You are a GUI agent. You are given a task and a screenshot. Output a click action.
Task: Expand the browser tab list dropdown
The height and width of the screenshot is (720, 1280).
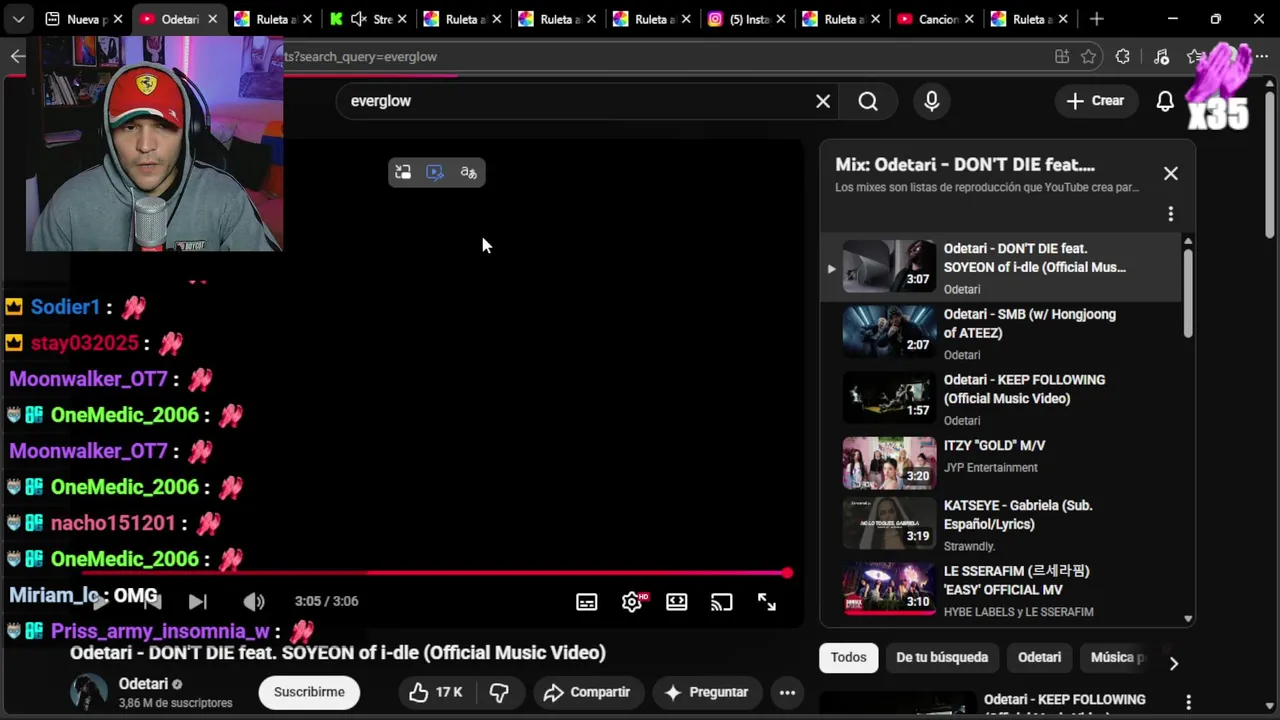[x=18, y=19]
